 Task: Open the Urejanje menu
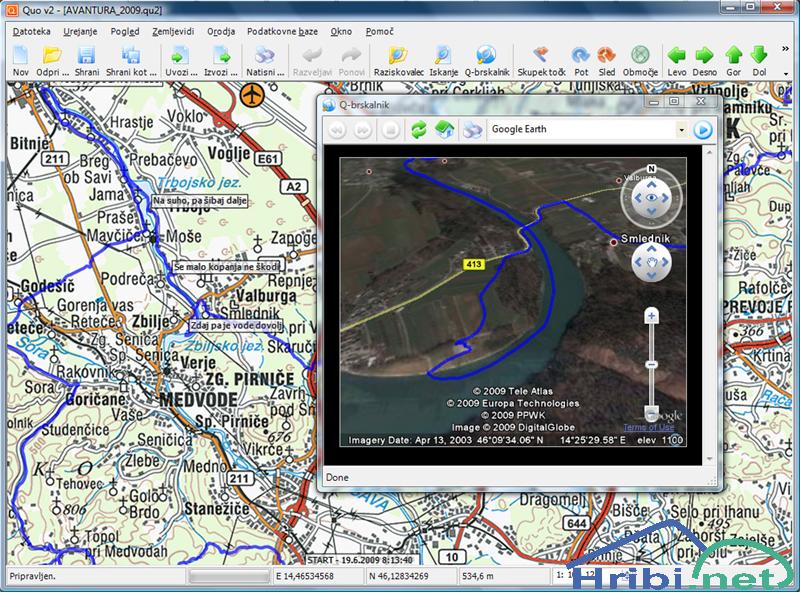(80, 31)
